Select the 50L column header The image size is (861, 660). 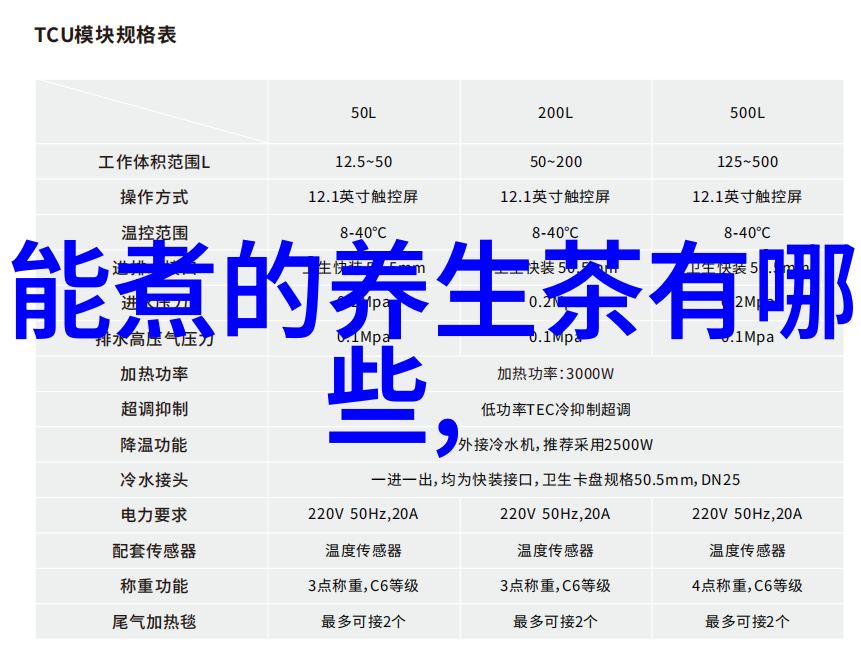363,113
